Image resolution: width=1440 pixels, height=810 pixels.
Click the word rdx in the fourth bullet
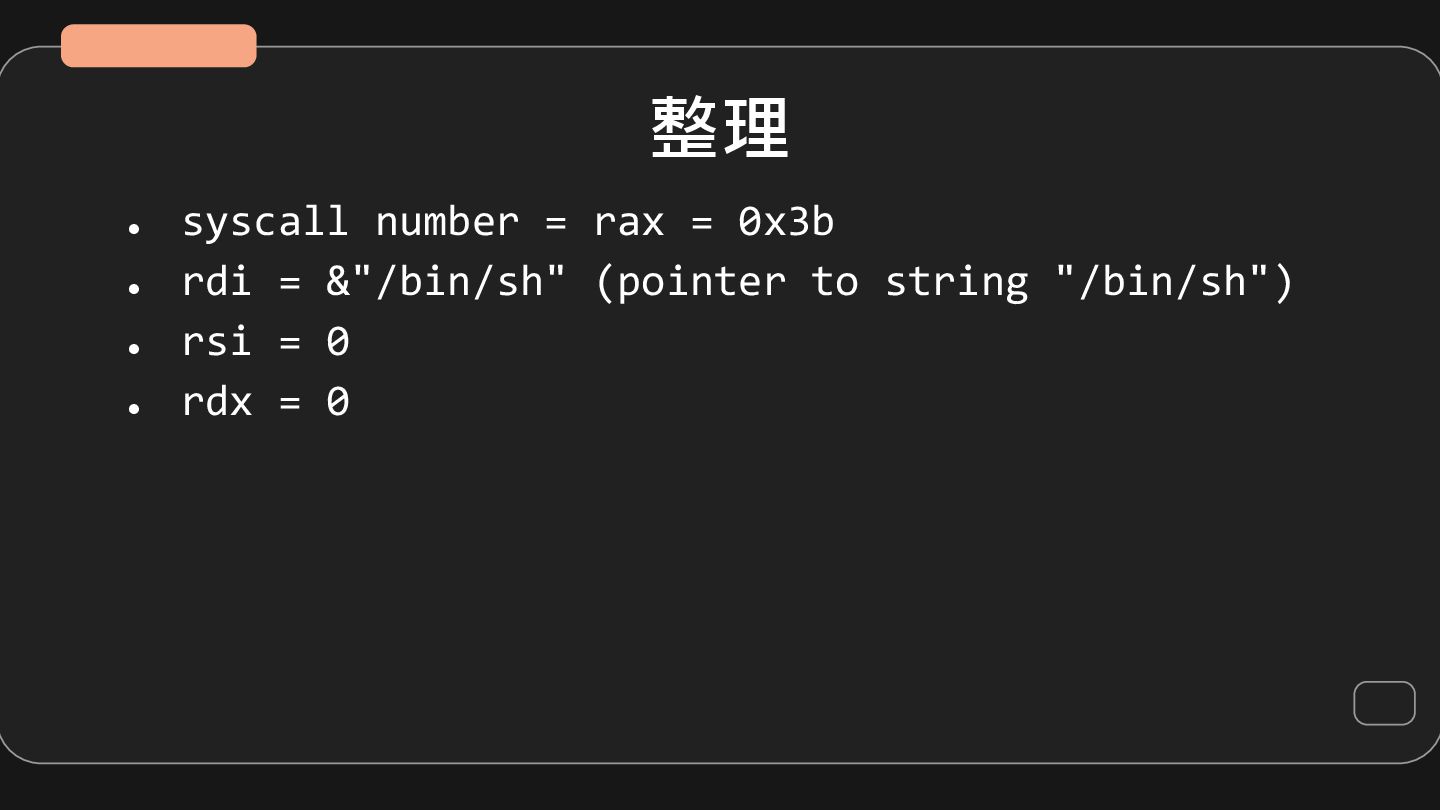[216, 402]
